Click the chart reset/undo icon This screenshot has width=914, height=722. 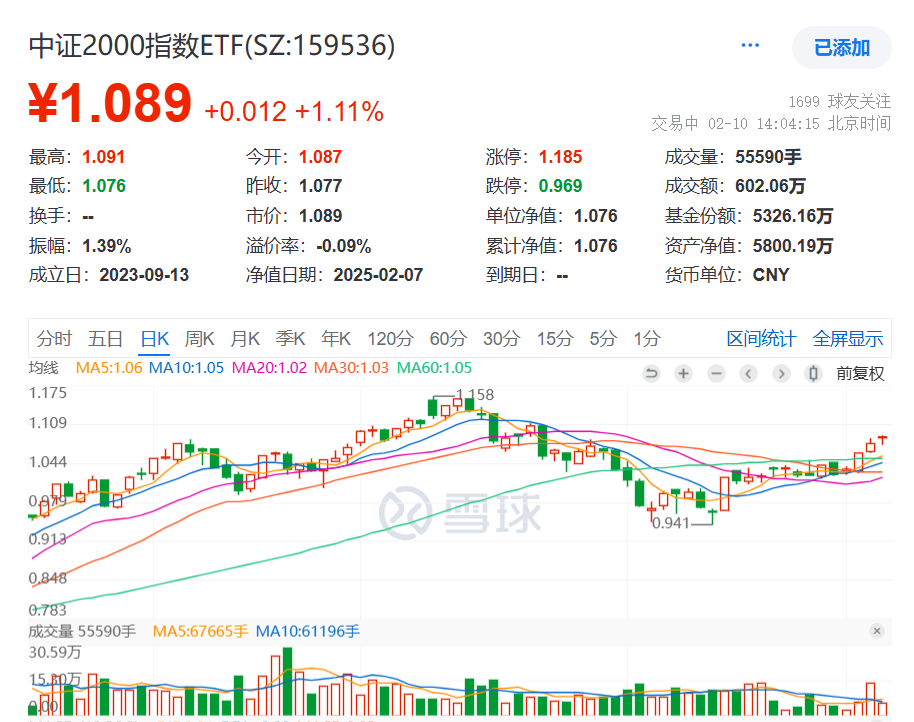coord(652,373)
